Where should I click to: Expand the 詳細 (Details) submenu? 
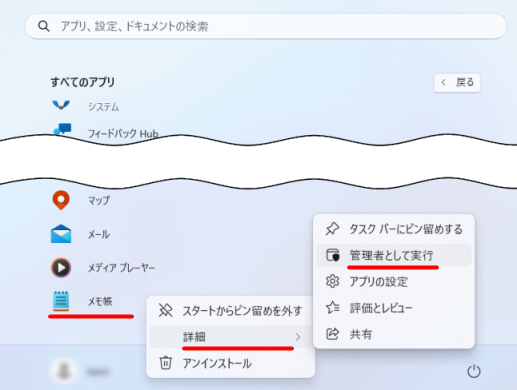tap(231, 337)
